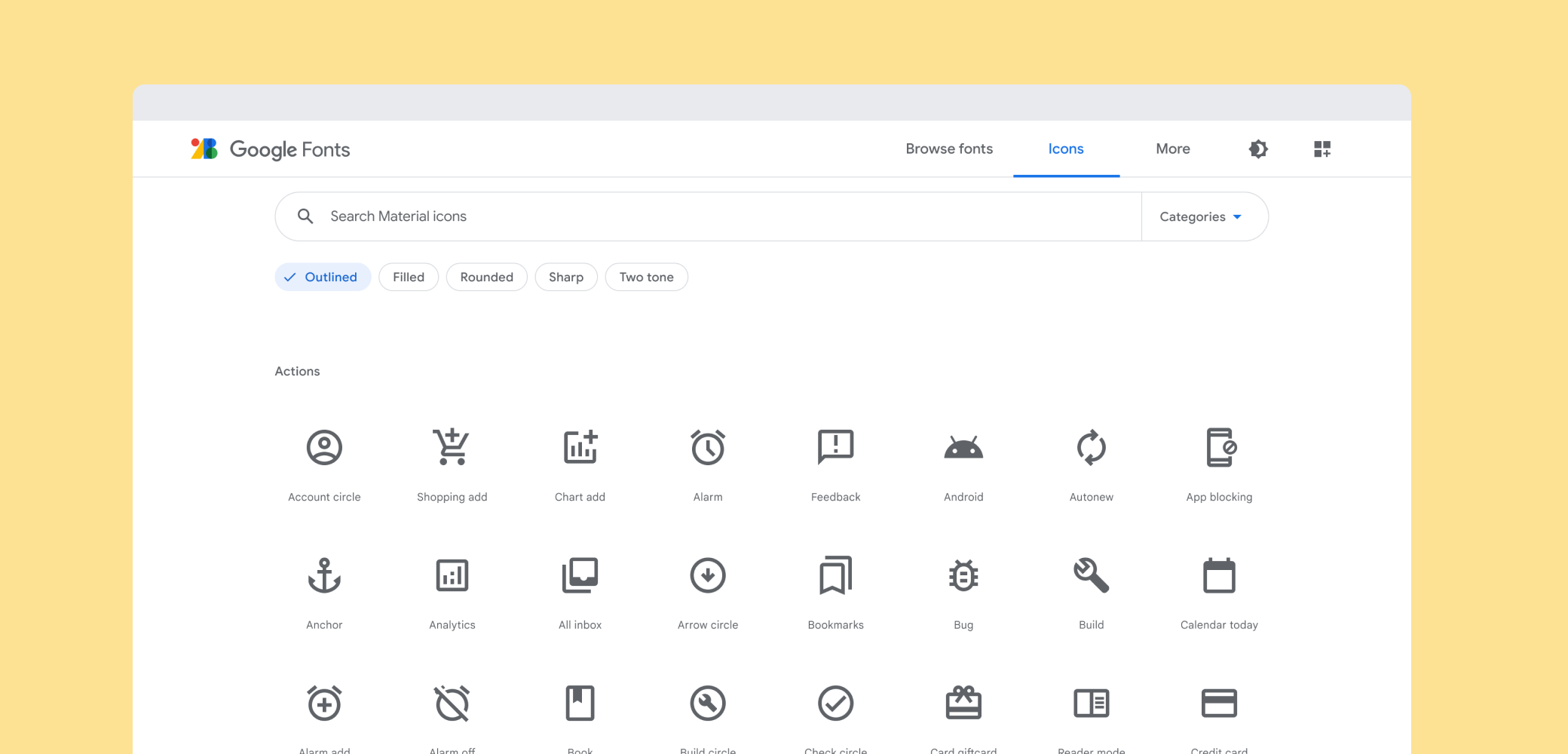This screenshot has height=754, width=1568.
Task: Select the Account circle icon
Action: [323, 447]
